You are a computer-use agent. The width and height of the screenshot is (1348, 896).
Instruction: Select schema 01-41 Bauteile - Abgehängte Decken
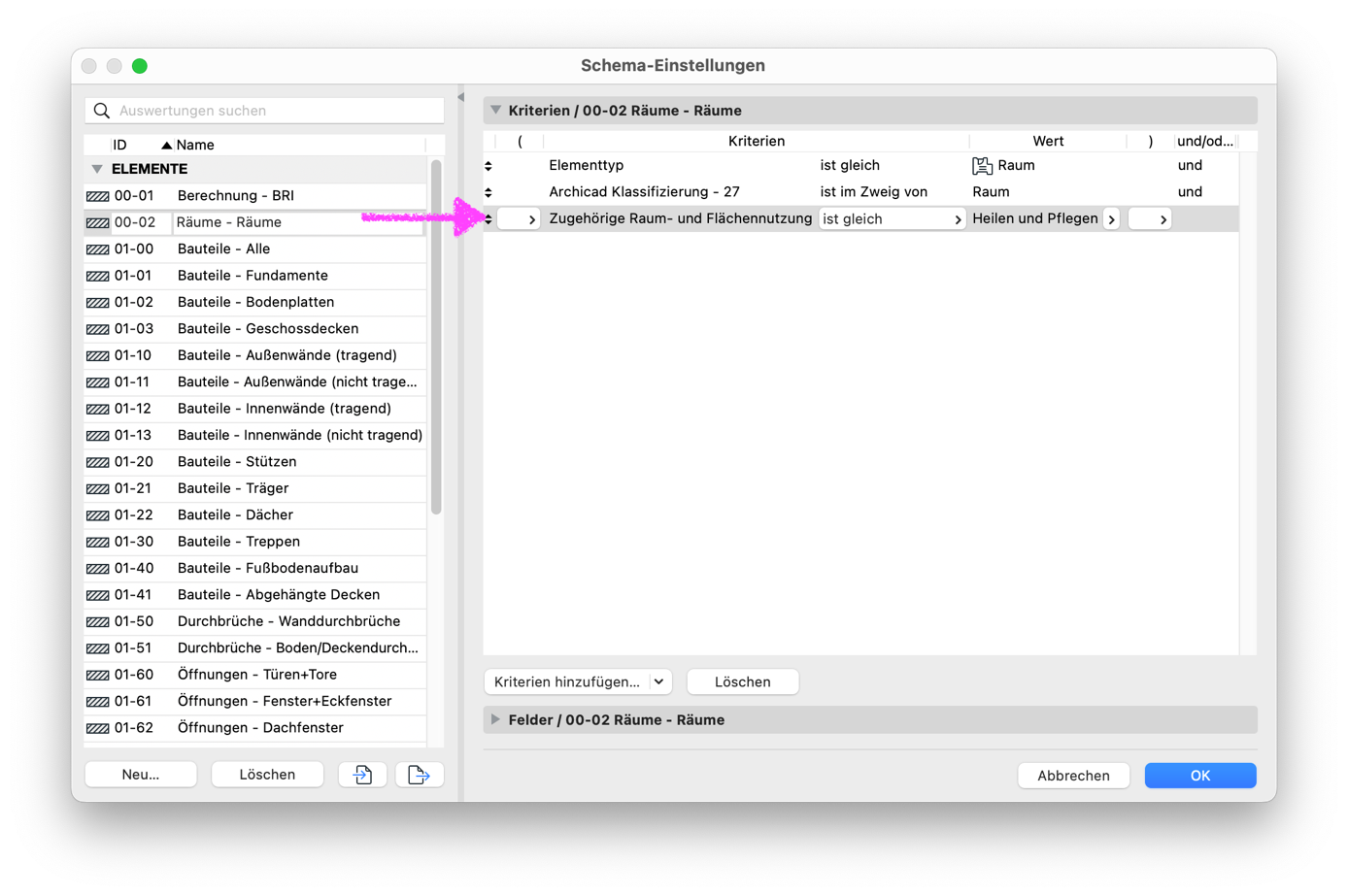pos(255,595)
